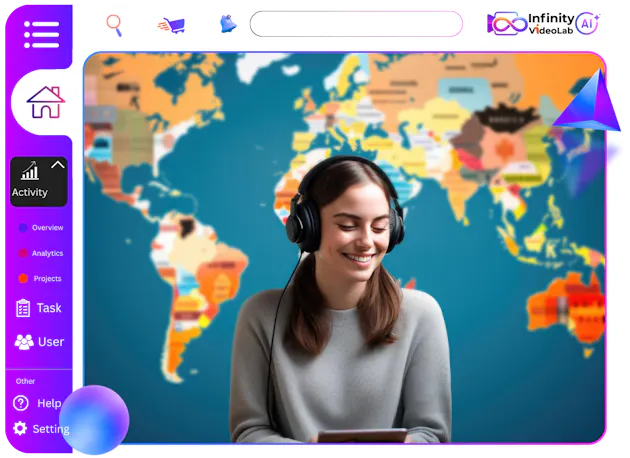This screenshot has width=630, height=458.
Task: Click the User group icon
Action: tap(24, 342)
